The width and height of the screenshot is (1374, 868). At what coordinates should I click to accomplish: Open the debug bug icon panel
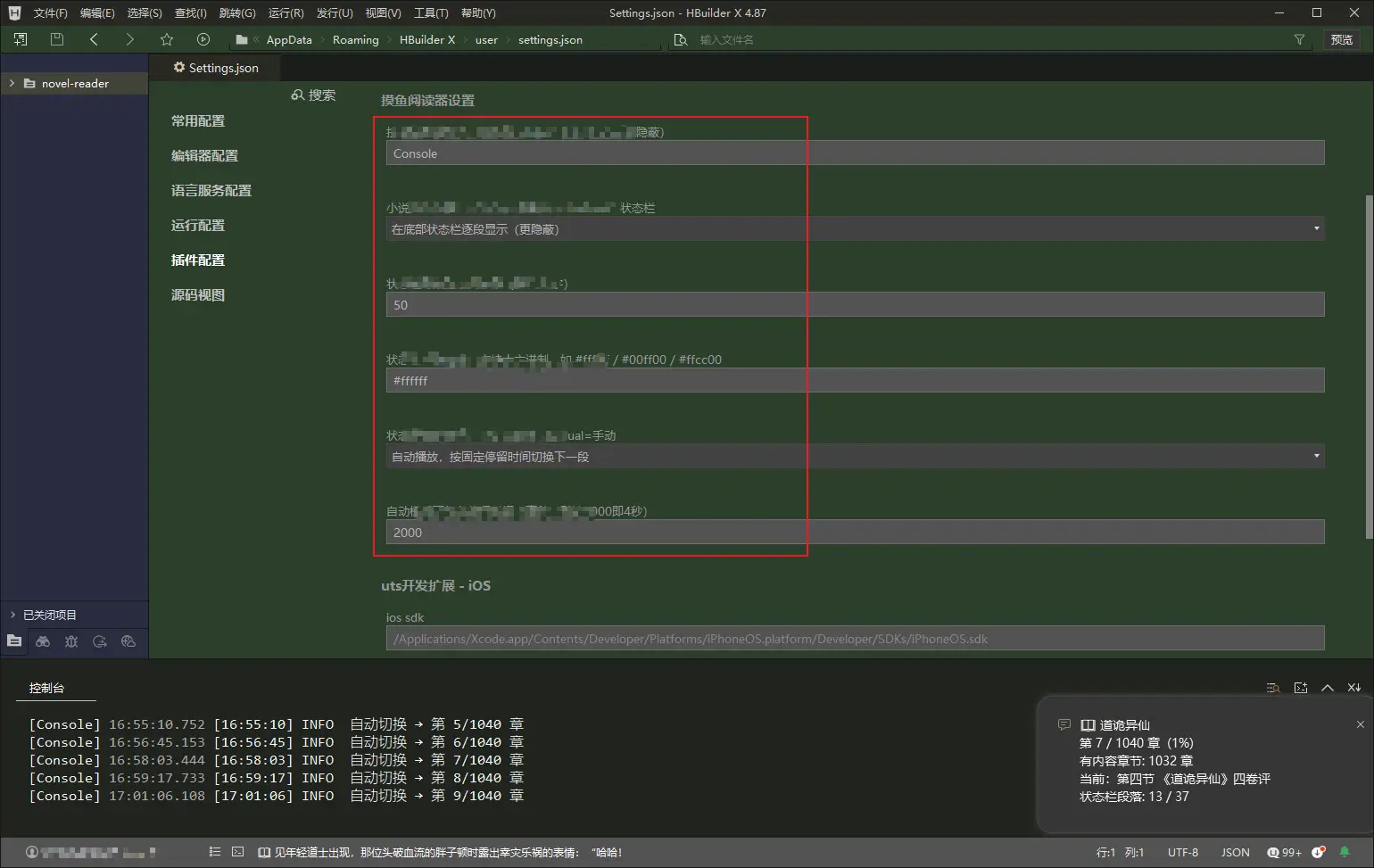71,641
